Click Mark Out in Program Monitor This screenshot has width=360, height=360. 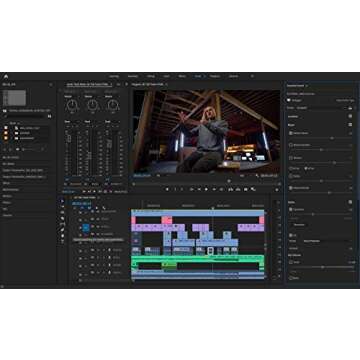[182, 189]
